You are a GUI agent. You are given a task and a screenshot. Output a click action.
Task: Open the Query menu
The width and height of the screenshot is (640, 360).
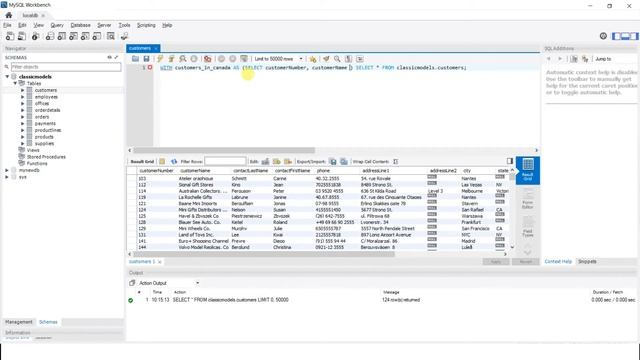click(57, 25)
